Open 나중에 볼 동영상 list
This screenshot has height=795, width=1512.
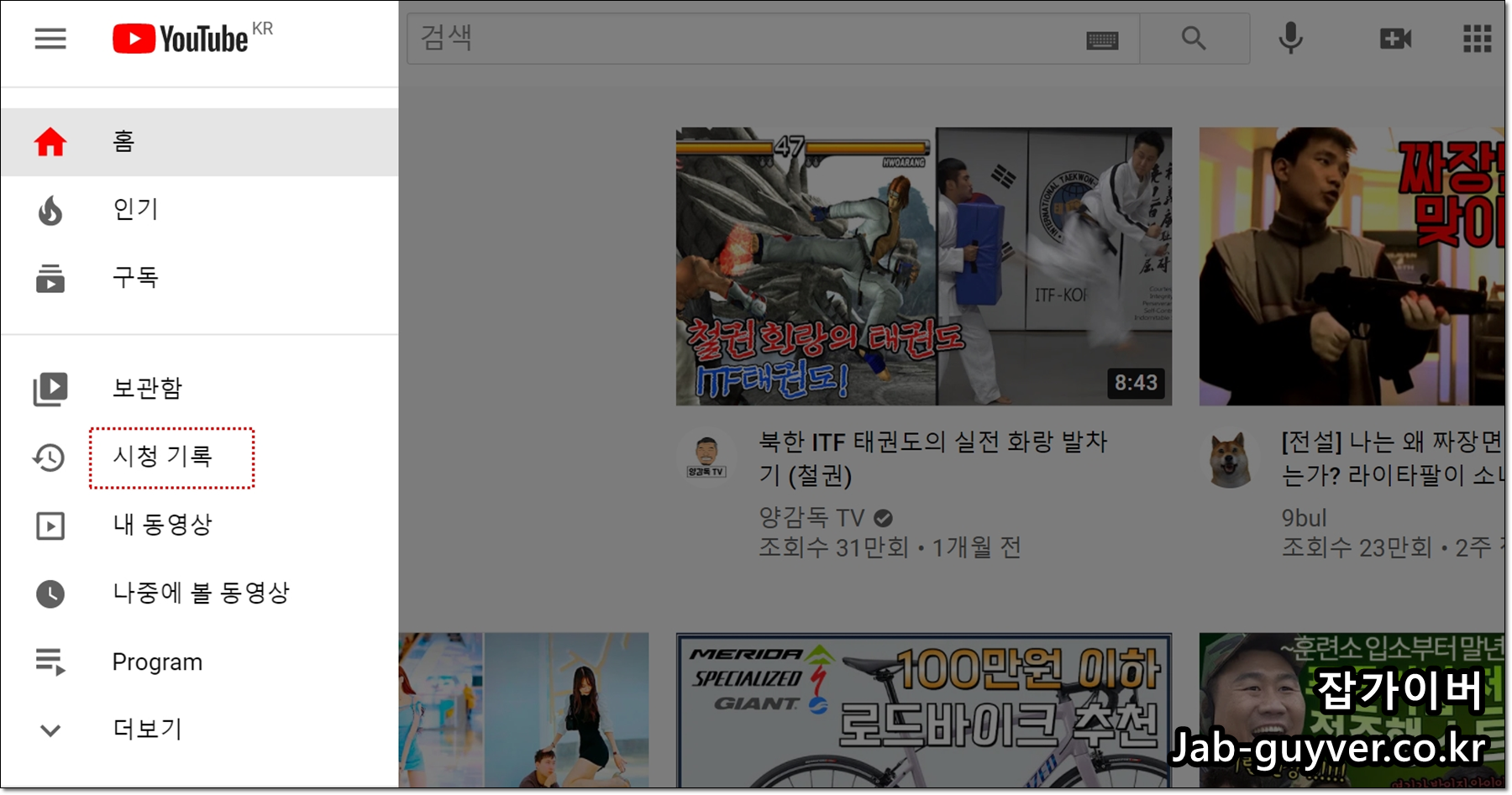point(199,594)
